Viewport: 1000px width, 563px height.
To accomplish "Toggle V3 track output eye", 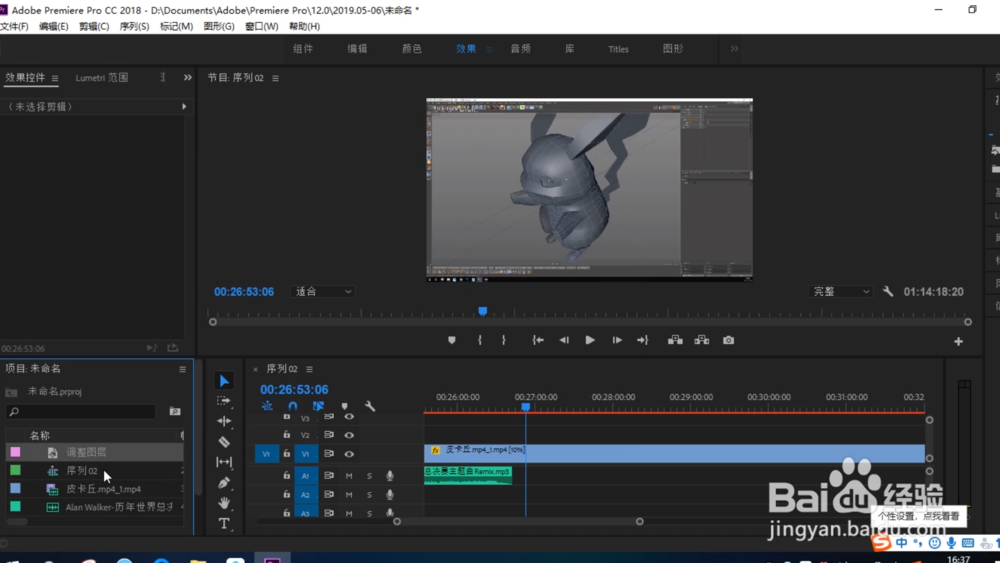I will coord(349,417).
